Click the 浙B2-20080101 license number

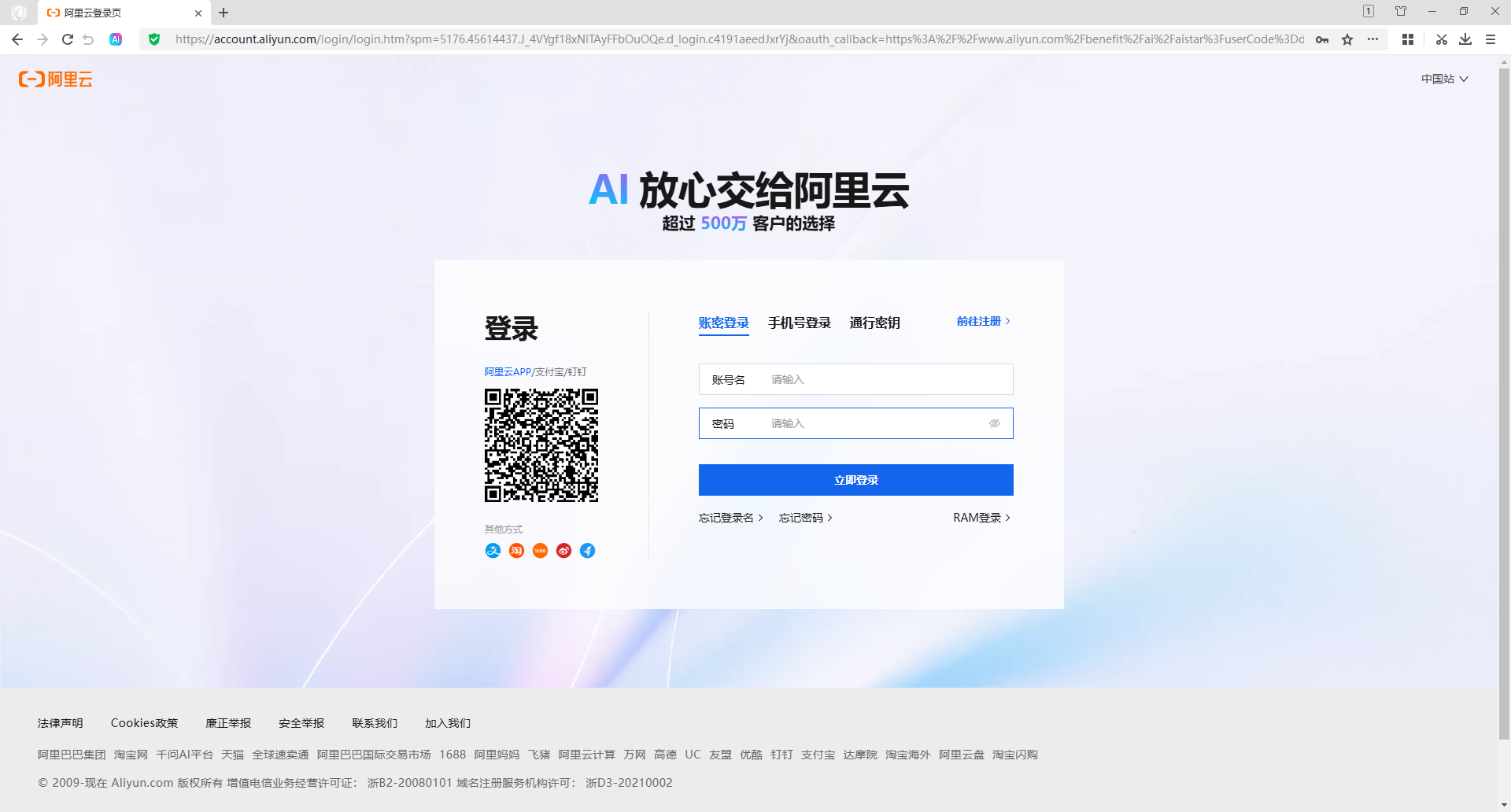pos(409,783)
